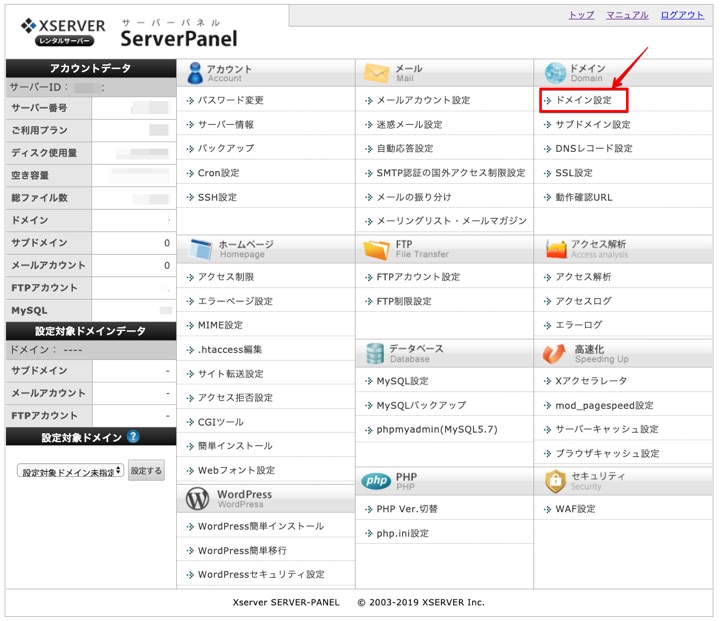Open ドメイン設定
This screenshot has width=720, height=621.
583,100
